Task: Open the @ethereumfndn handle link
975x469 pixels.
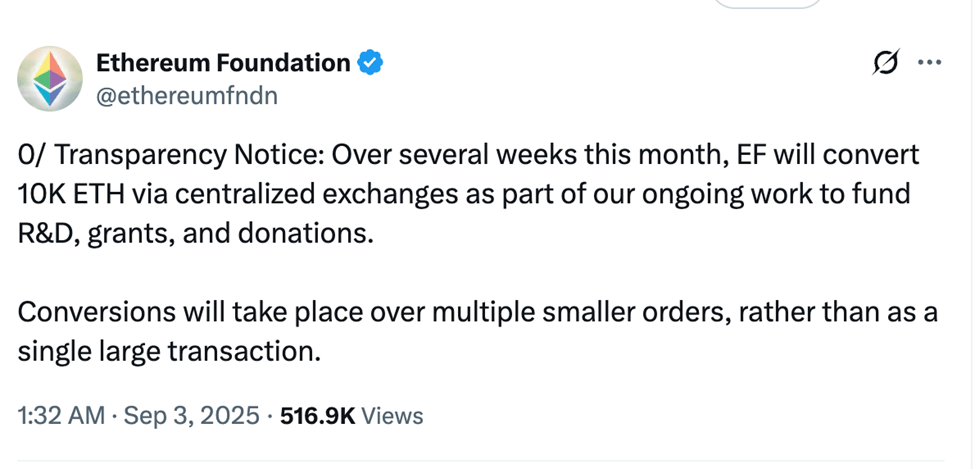Action: pyautogui.click(x=186, y=95)
